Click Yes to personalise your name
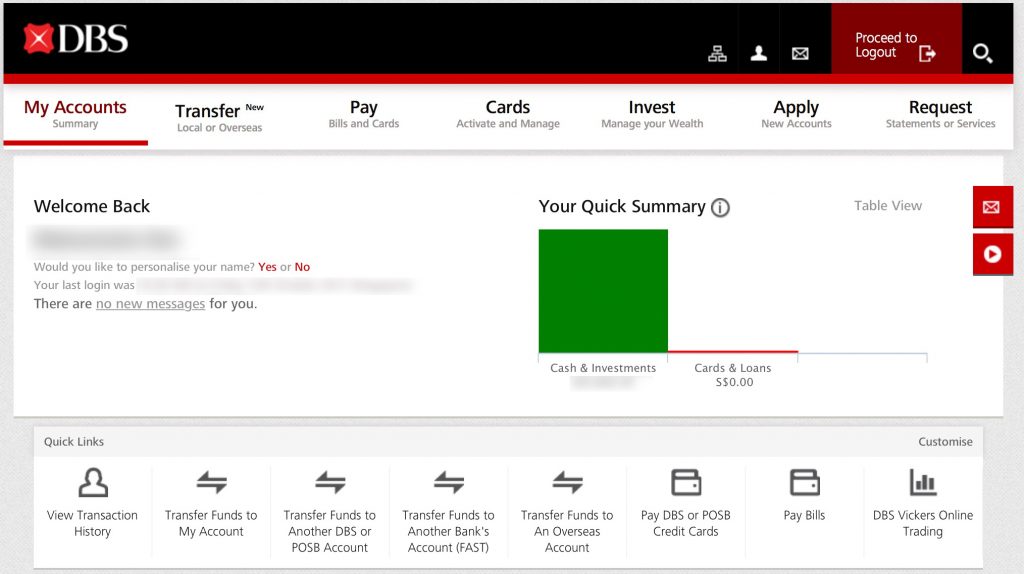Viewport: 1024px width, 574px height. [x=267, y=266]
